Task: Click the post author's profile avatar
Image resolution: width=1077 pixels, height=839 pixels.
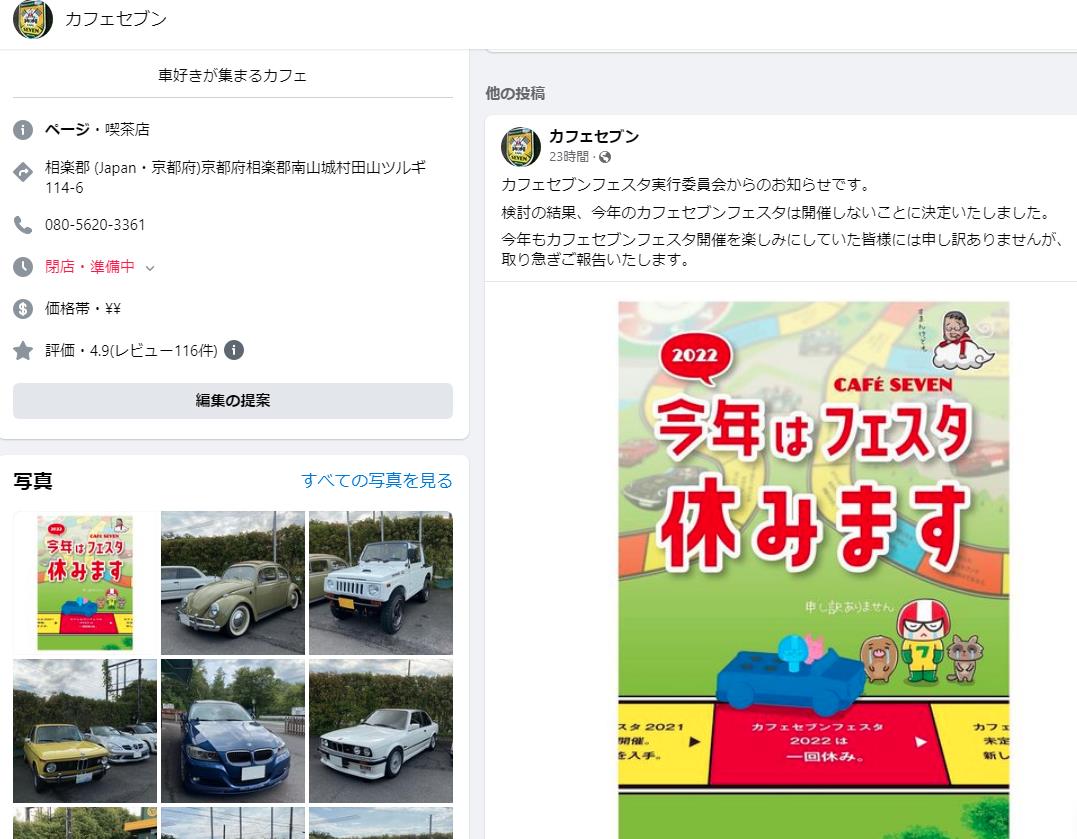Action: (x=521, y=146)
